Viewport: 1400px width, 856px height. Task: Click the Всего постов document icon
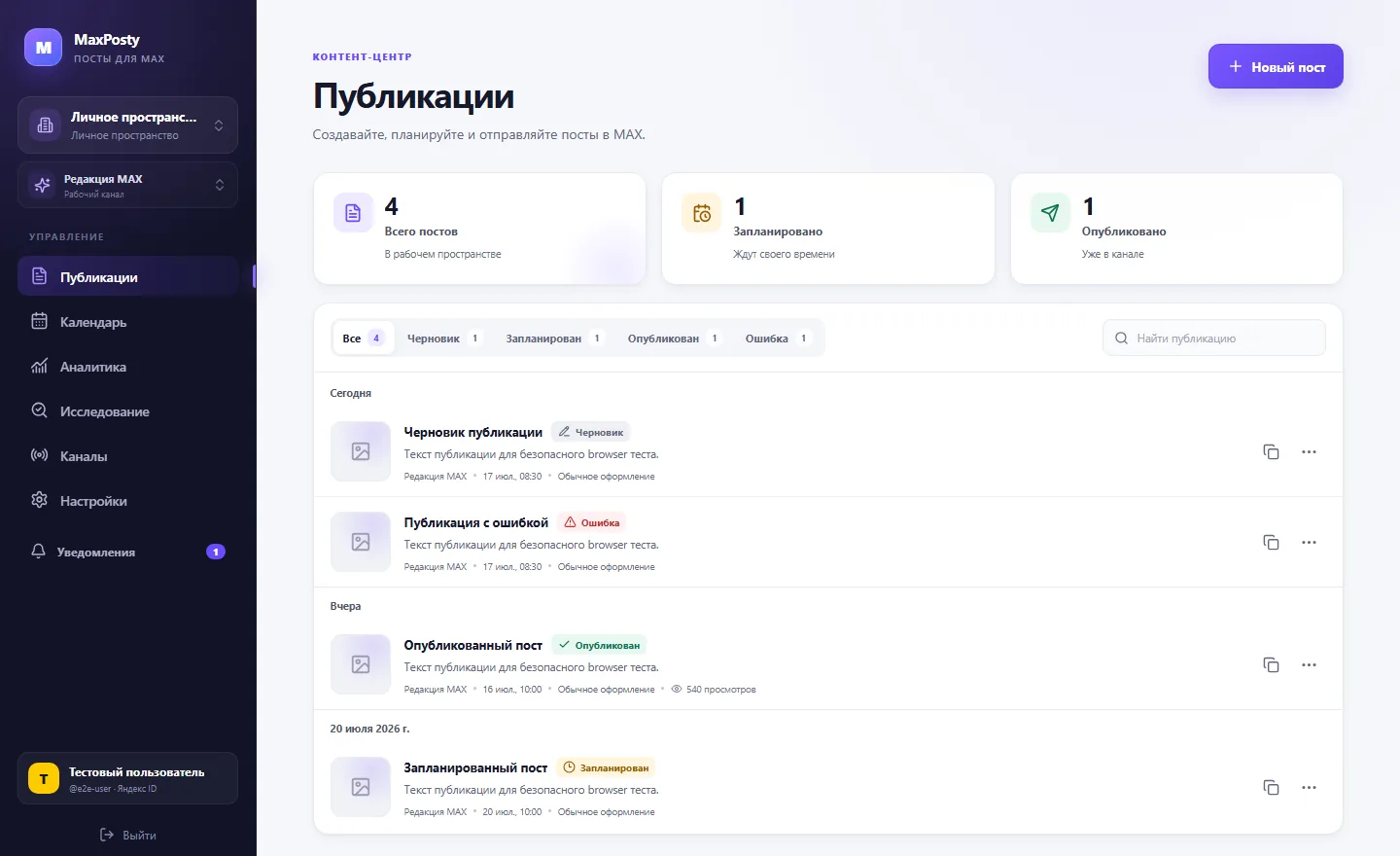tap(353, 213)
